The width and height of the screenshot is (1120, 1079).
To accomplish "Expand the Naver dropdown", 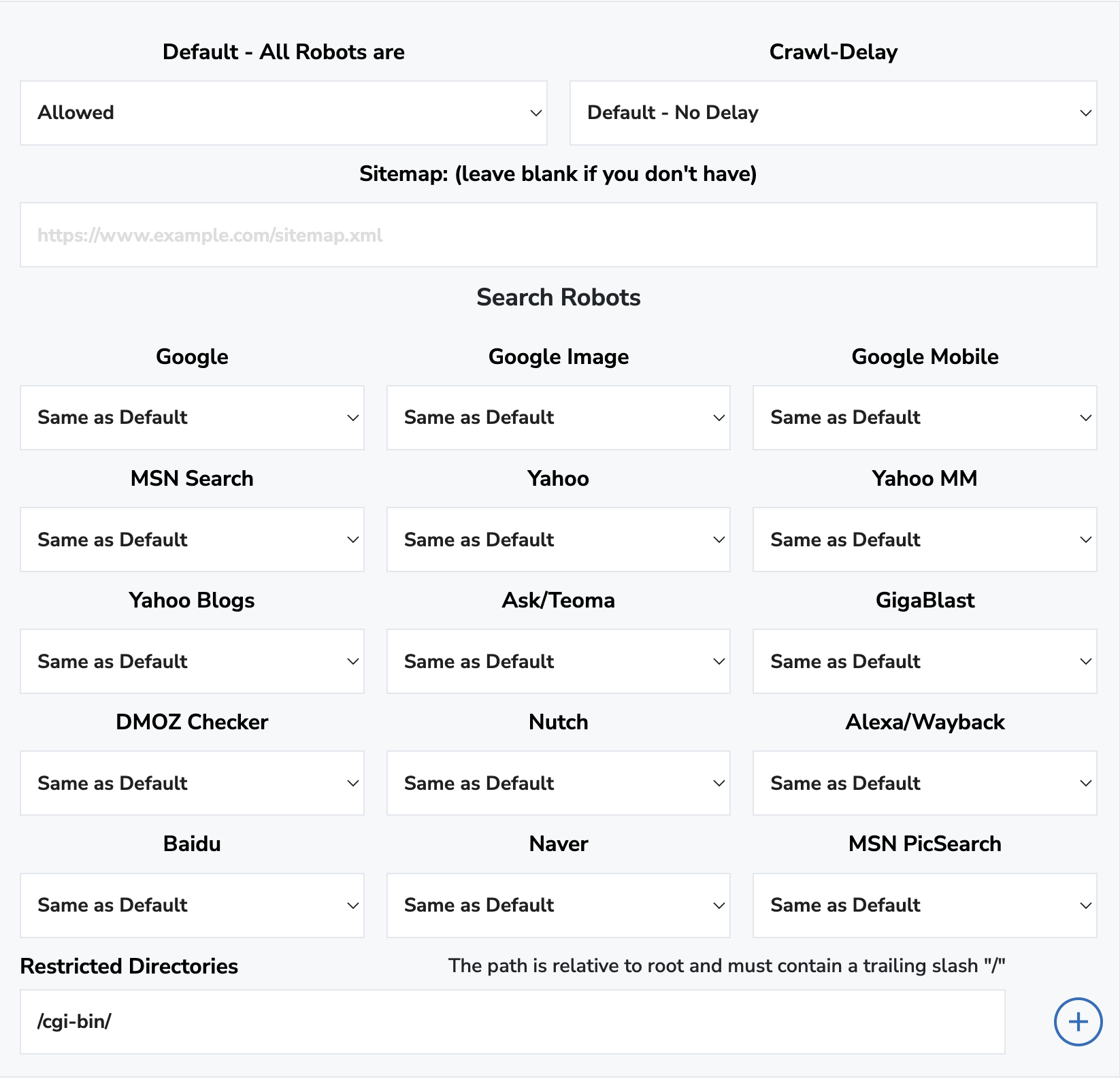I will coord(559,906).
